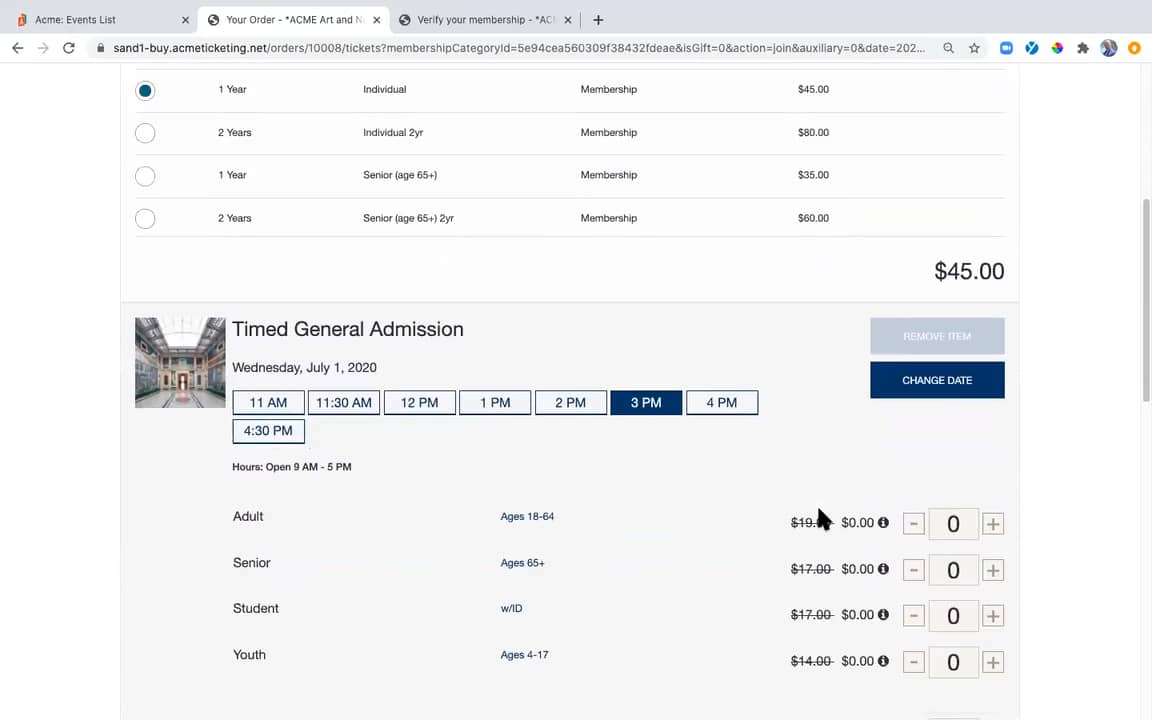
Task: Bookmark this page with the star icon
Action: 974,48
